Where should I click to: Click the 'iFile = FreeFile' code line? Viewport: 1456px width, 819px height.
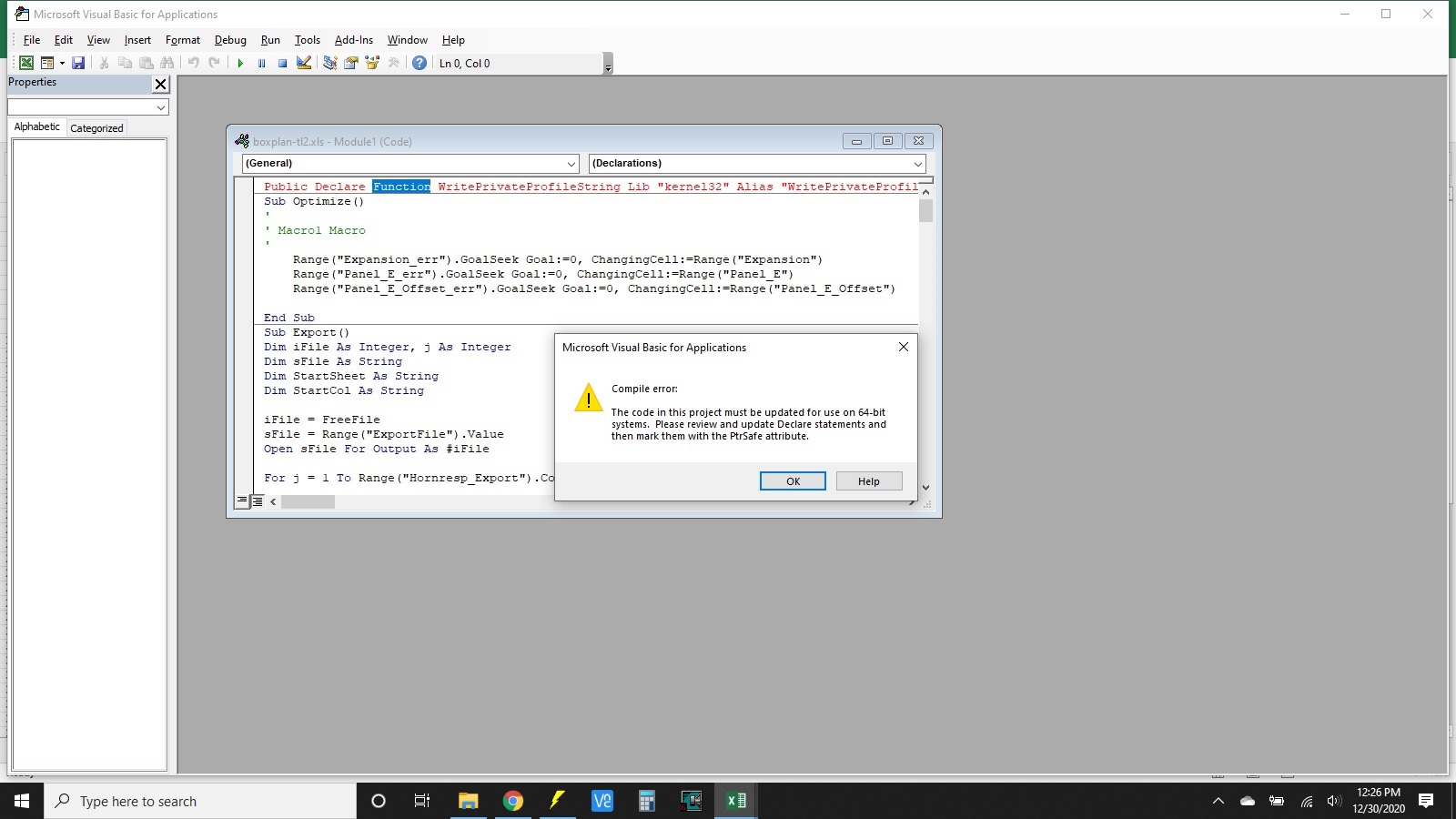322,420
